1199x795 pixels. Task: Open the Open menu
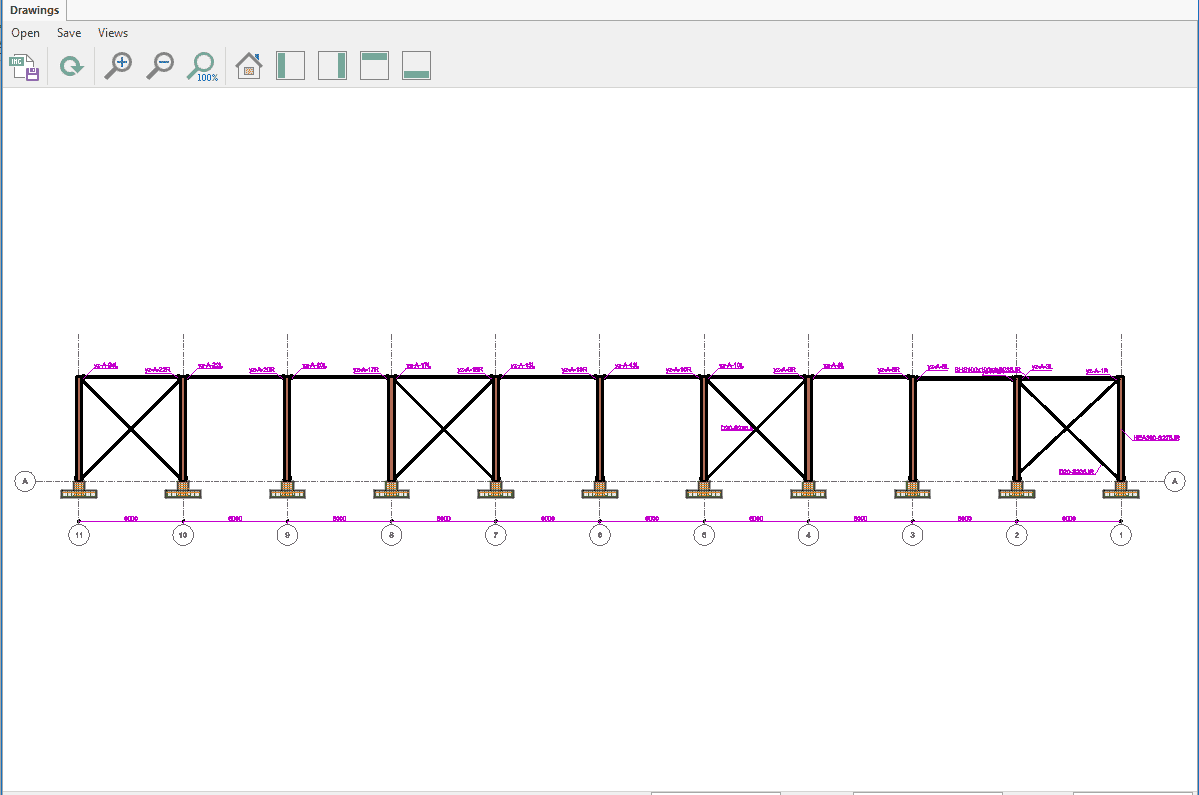(x=26, y=33)
